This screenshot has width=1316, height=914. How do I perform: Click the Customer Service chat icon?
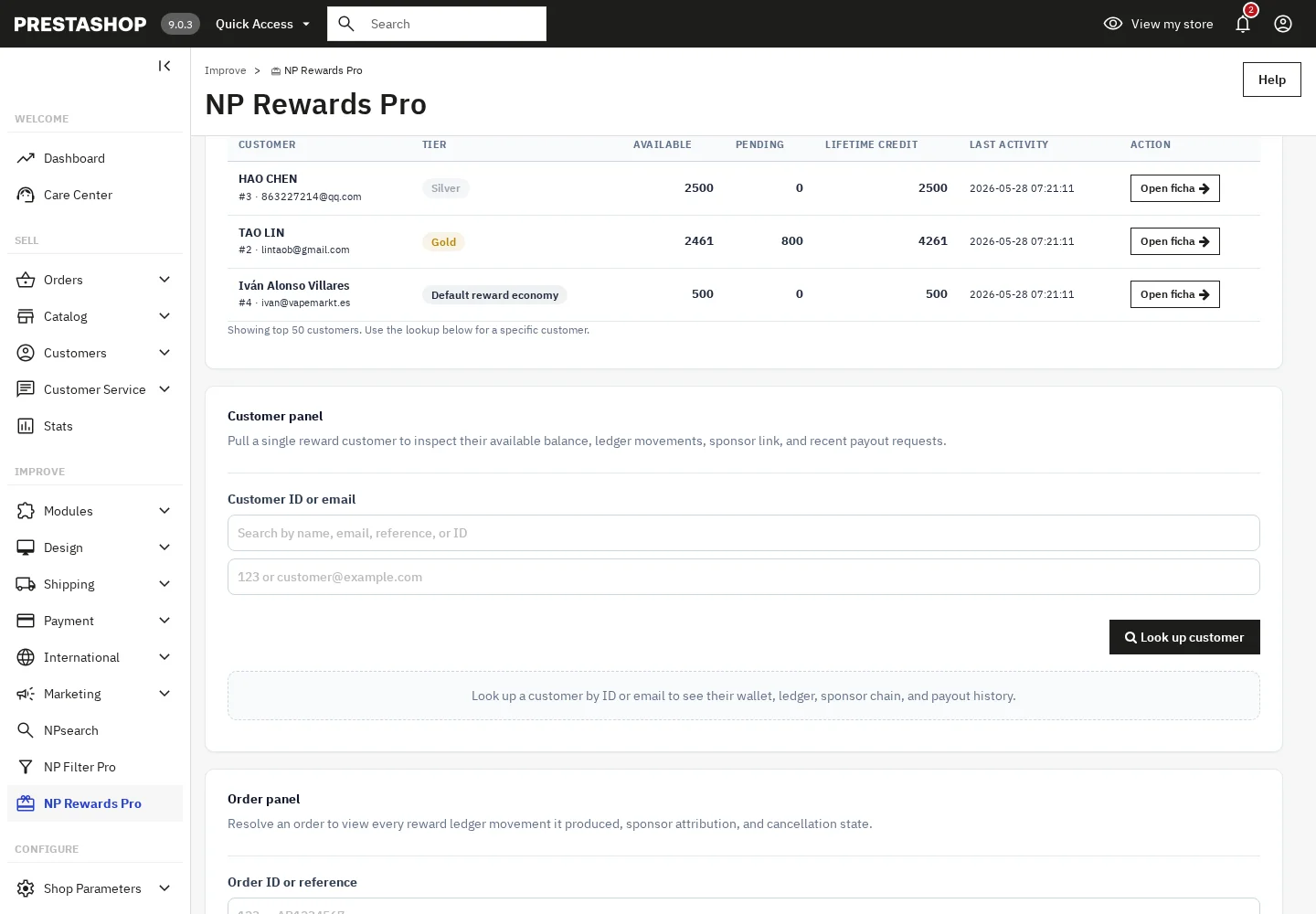[26, 389]
